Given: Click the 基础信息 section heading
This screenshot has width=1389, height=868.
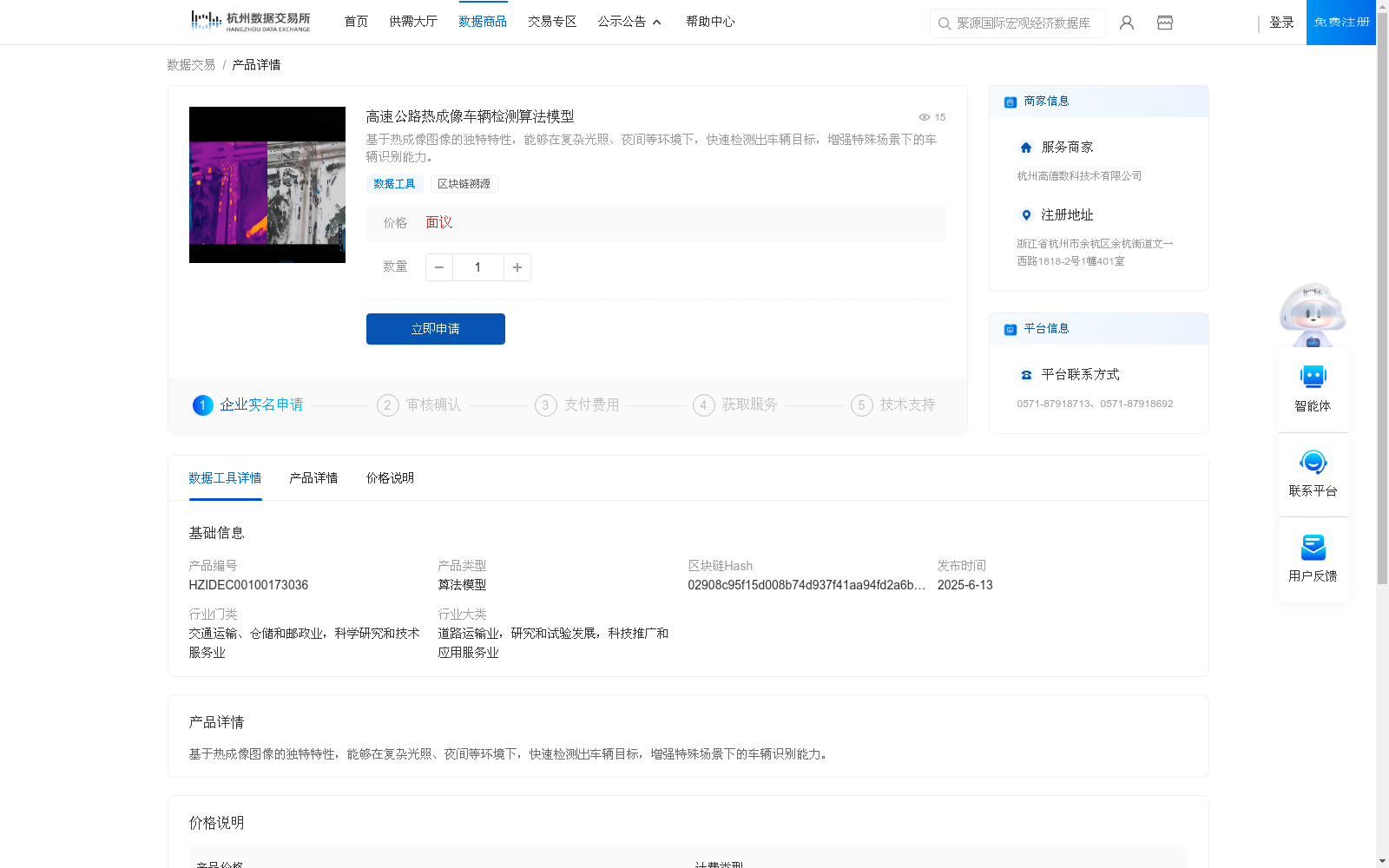Looking at the screenshot, I should click(216, 533).
